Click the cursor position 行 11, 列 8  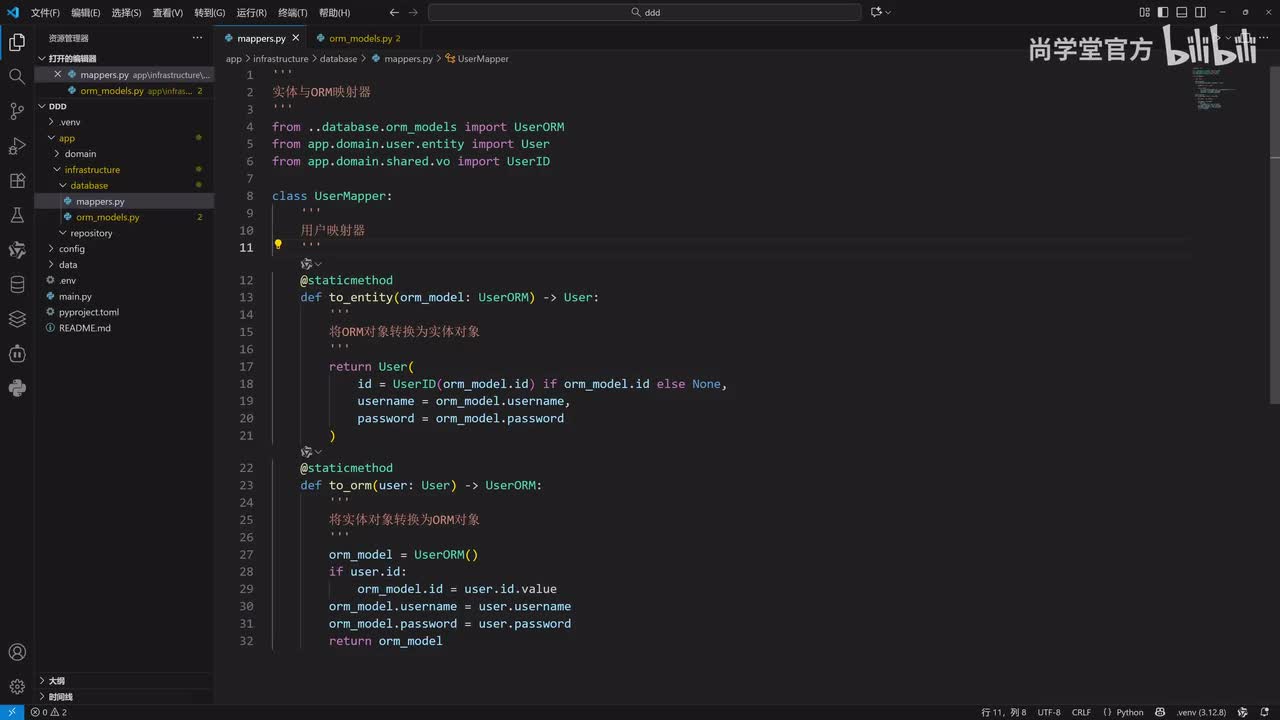[1004, 712]
